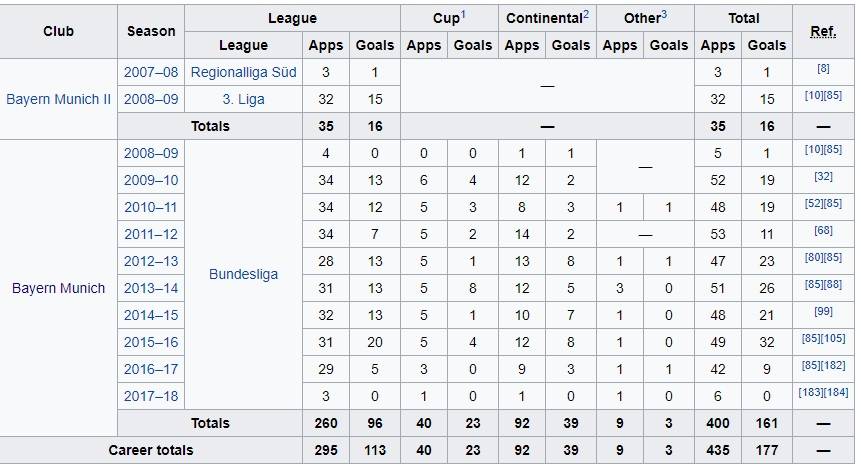Follow the 3. Liga link
Viewport: 861px width, 472px height.
click(244, 99)
